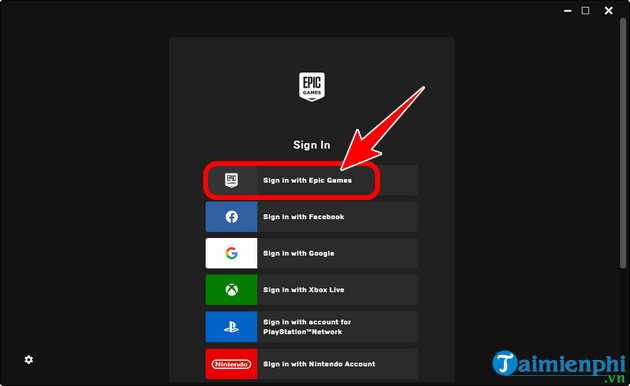The height and width of the screenshot is (386, 630).
Task: Maximize the launcher window
Action: click(x=585, y=11)
